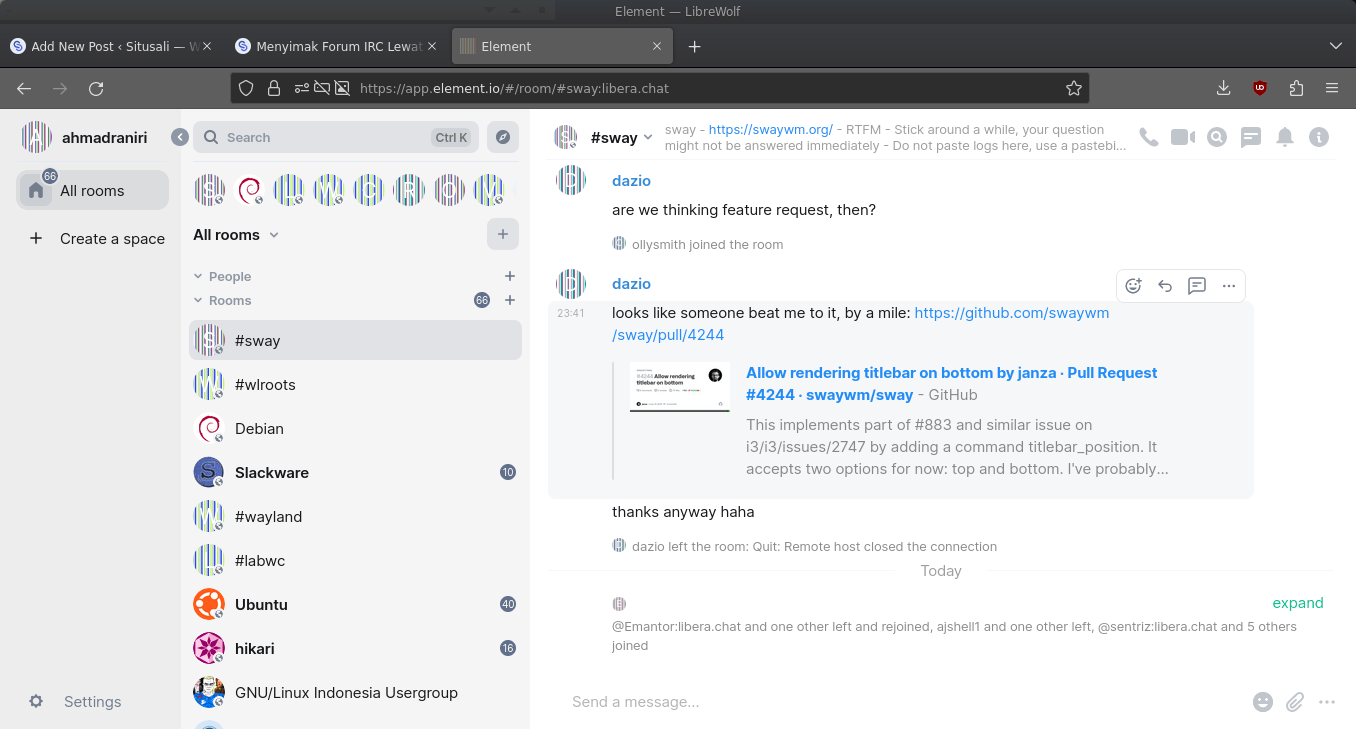
Task: Open the hikari room
Action: click(355, 648)
